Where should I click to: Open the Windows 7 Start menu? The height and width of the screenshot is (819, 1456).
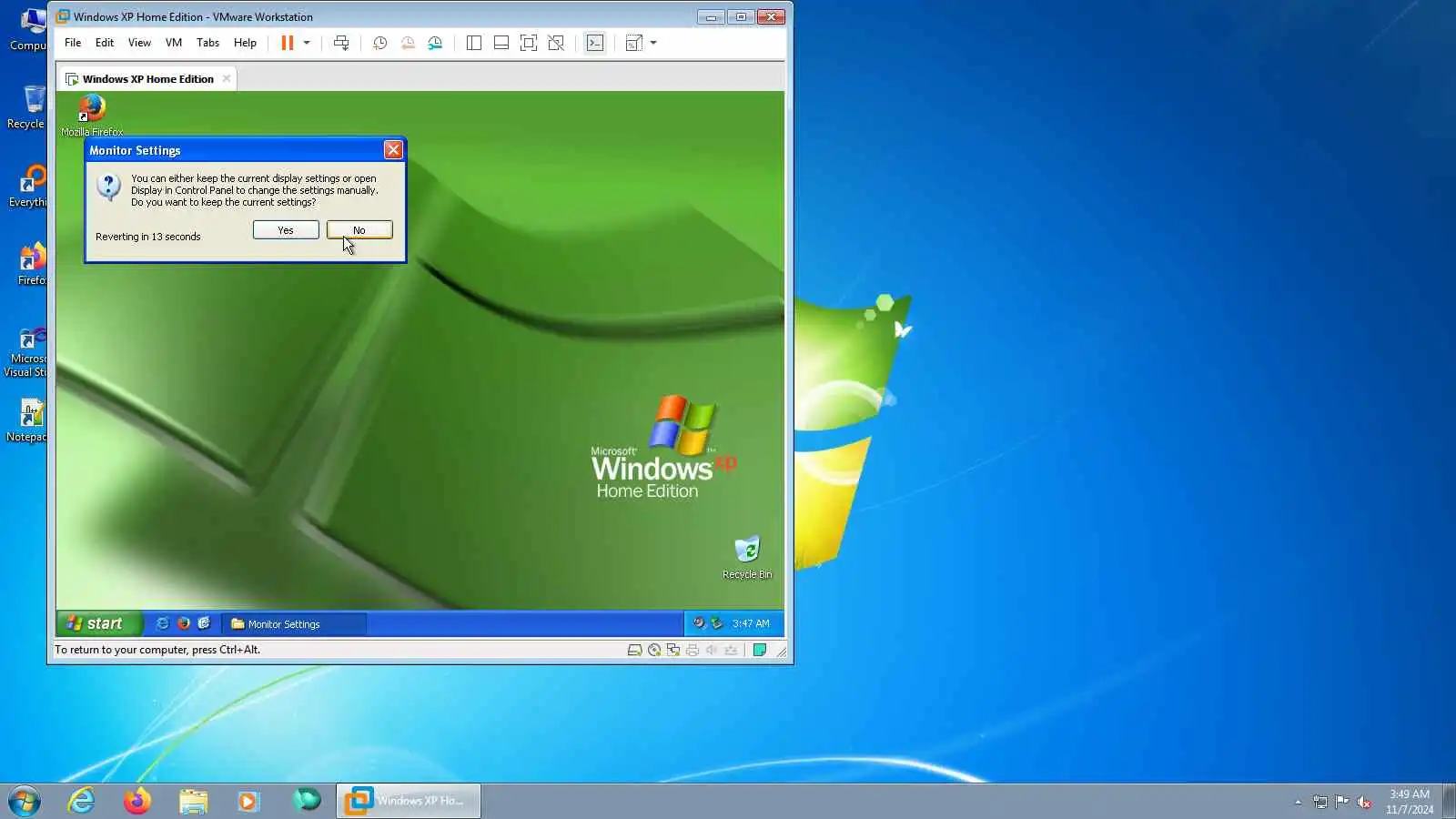[x=25, y=801]
